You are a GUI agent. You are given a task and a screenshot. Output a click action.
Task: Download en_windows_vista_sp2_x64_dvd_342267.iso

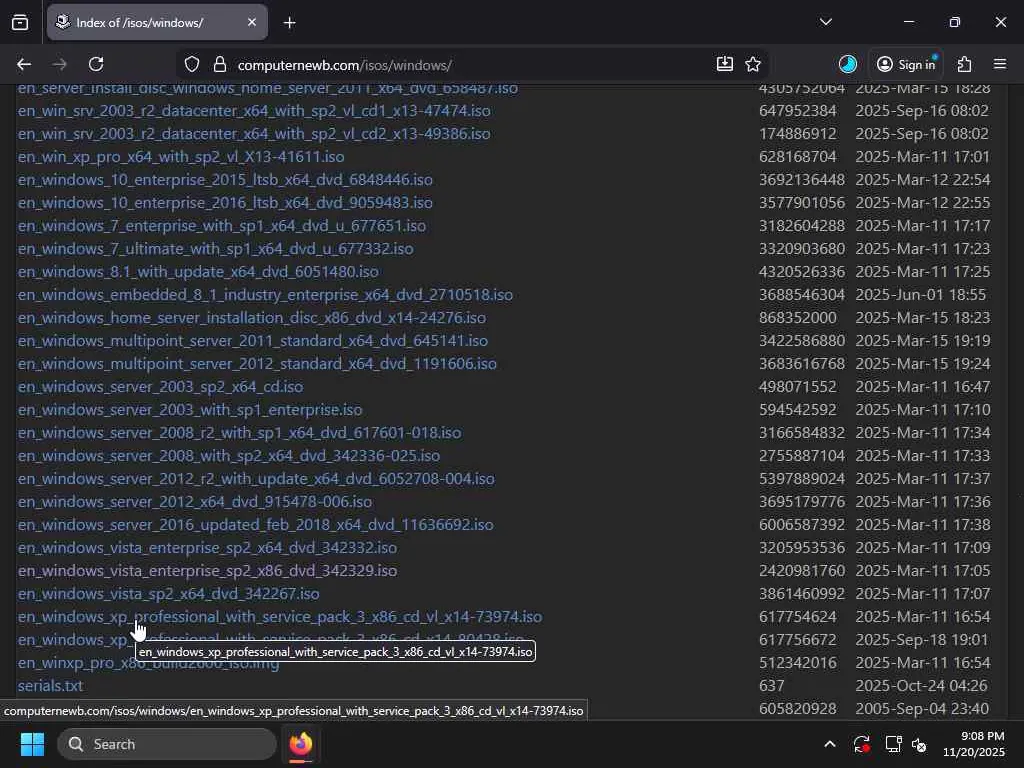(168, 594)
